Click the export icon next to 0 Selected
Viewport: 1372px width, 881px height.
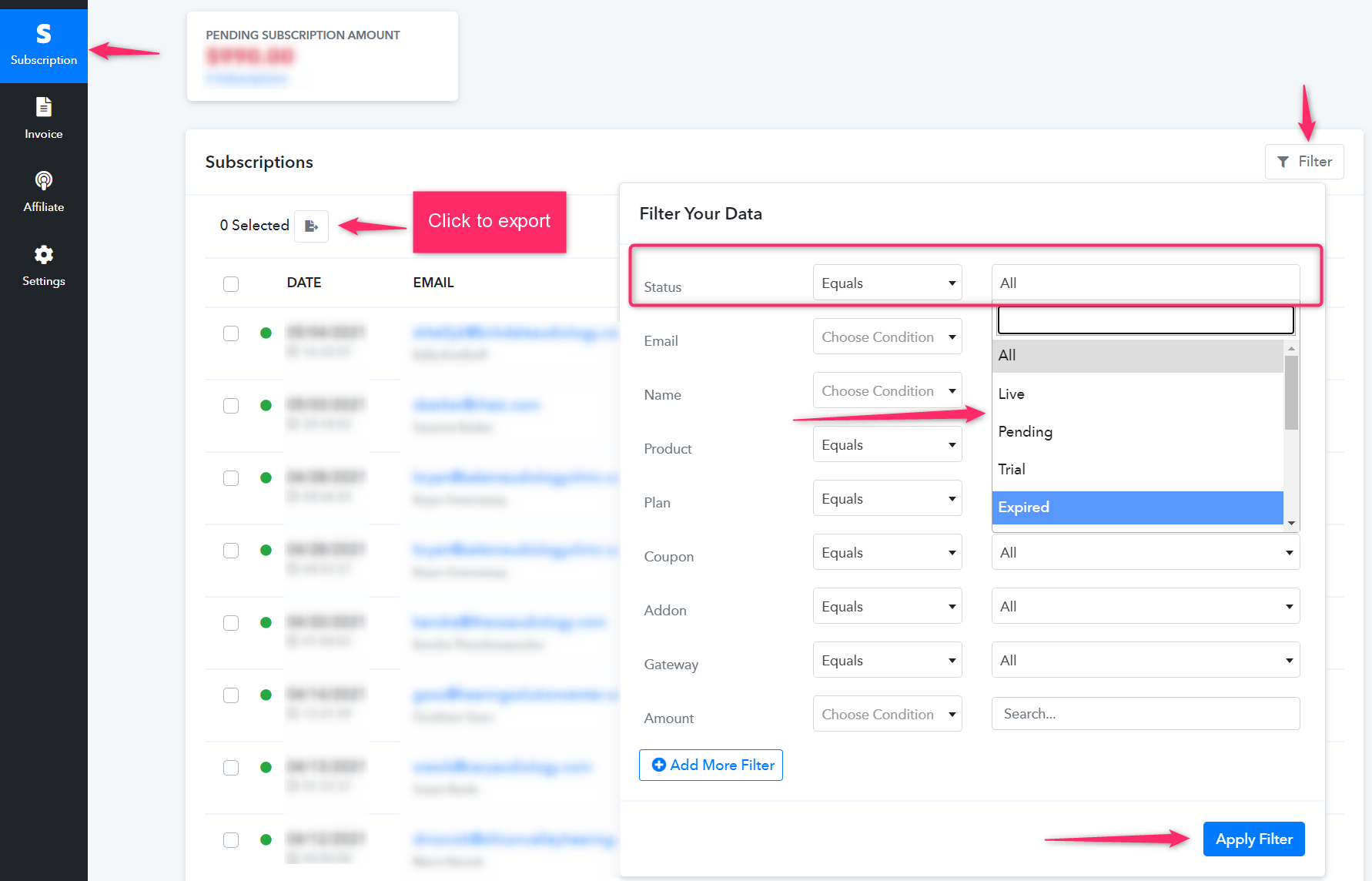(311, 226)
